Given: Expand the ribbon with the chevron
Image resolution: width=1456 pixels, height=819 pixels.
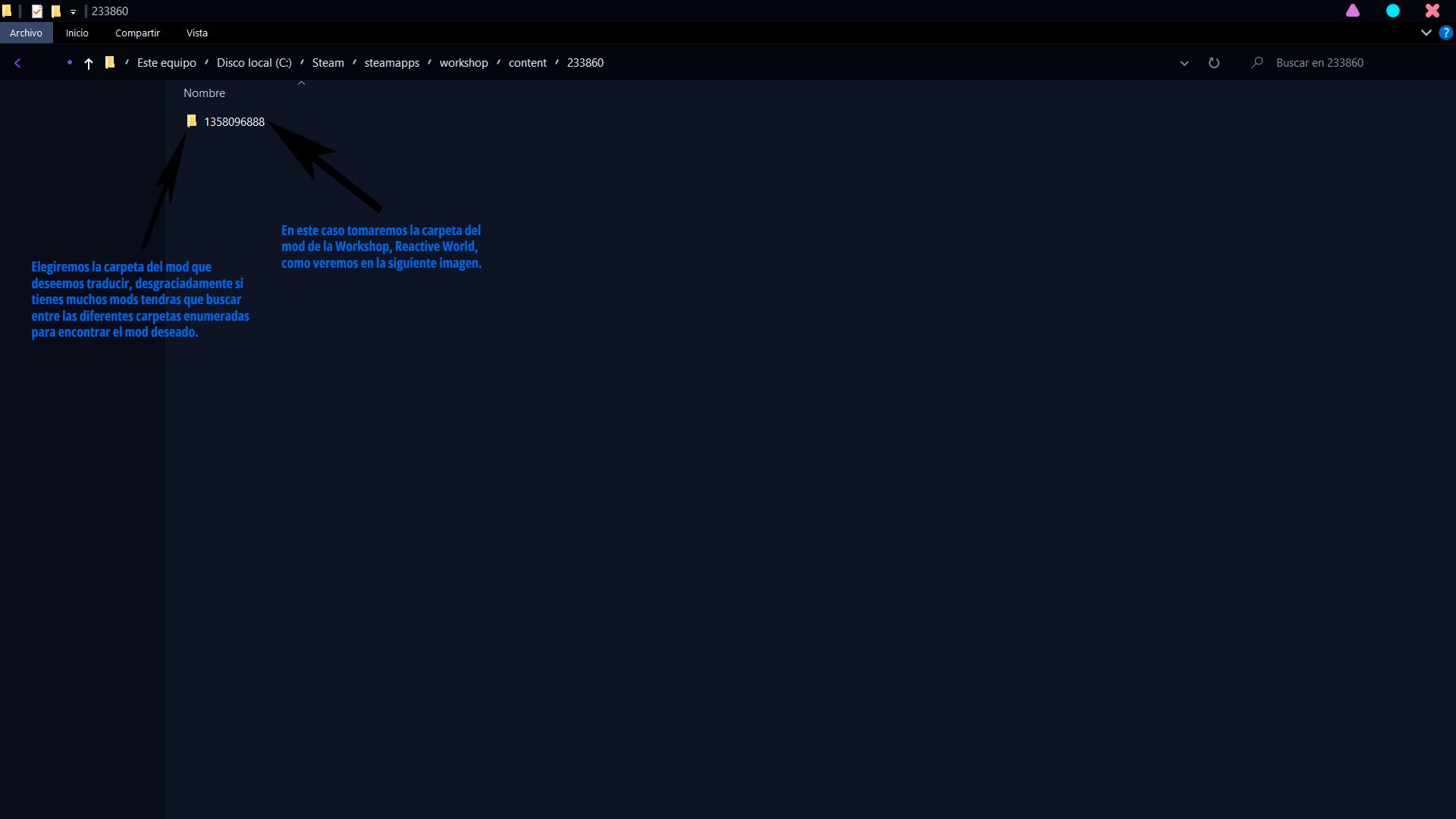Looking at the screenshot, I should (1426, 33).
